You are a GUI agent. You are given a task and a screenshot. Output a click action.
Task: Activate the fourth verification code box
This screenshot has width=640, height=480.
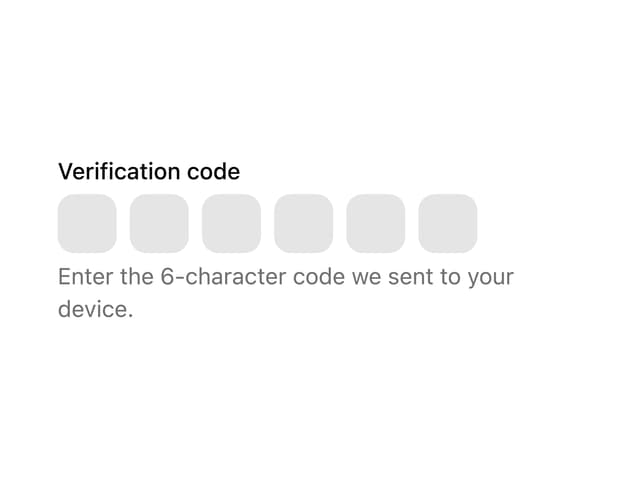(x=304, y=223)
